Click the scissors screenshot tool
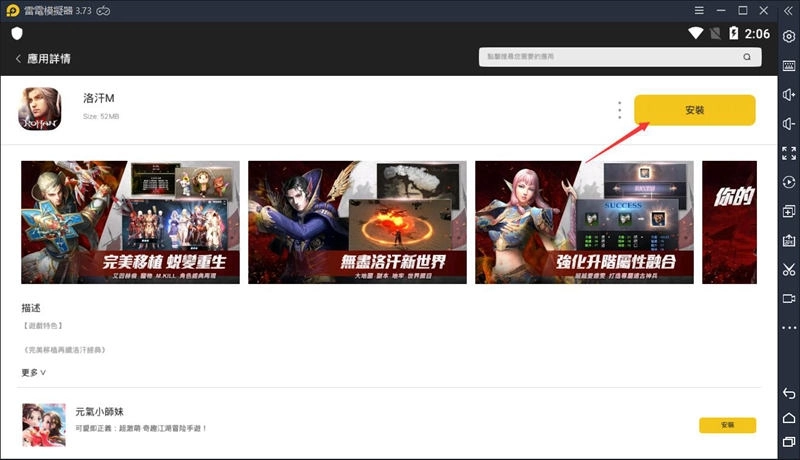This screenshot has width=800, height=460. pos(789,269)
